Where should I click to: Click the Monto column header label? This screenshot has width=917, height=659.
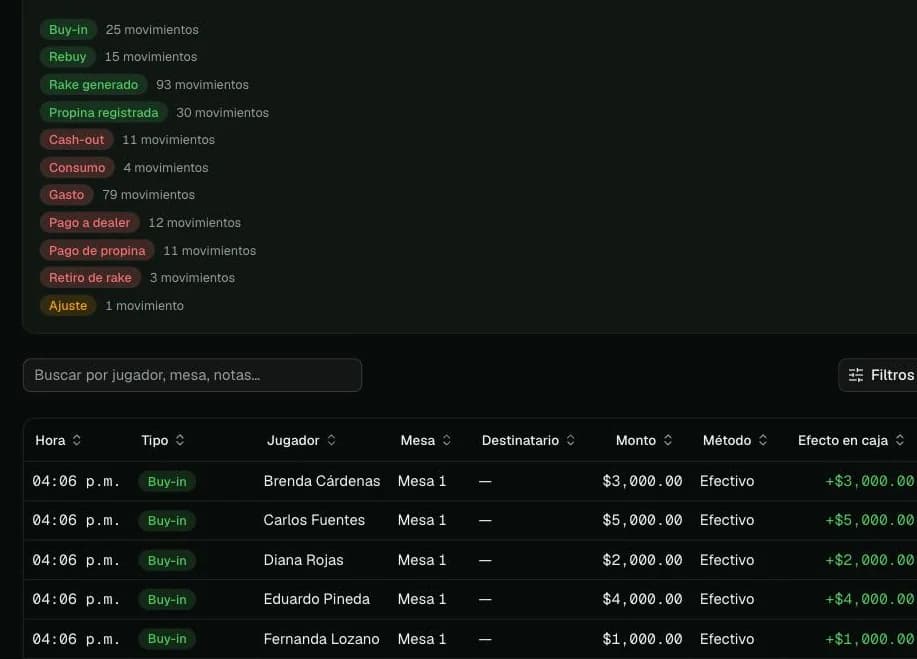(636, 440)
